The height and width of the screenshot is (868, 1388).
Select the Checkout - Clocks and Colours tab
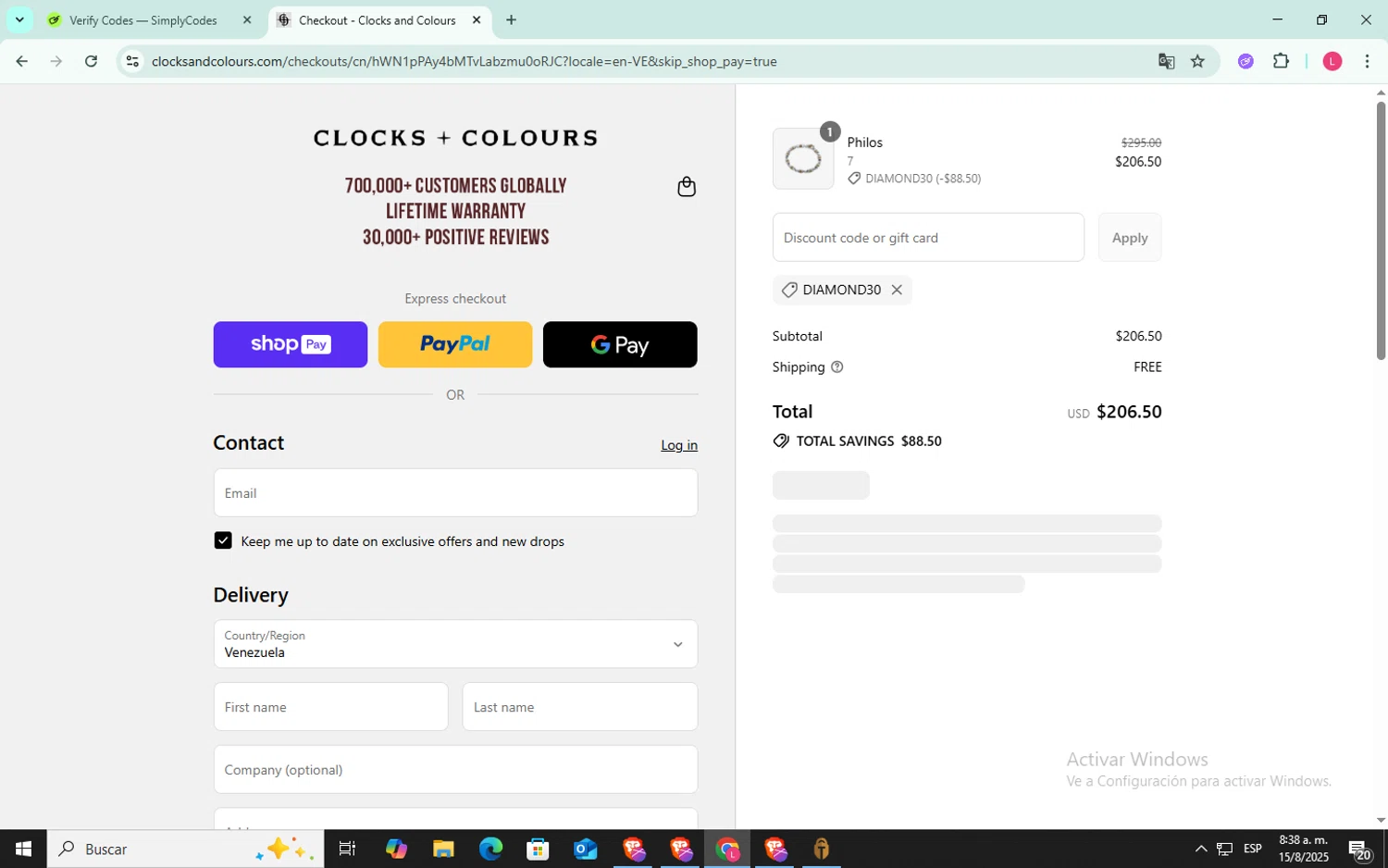[378, 19]
